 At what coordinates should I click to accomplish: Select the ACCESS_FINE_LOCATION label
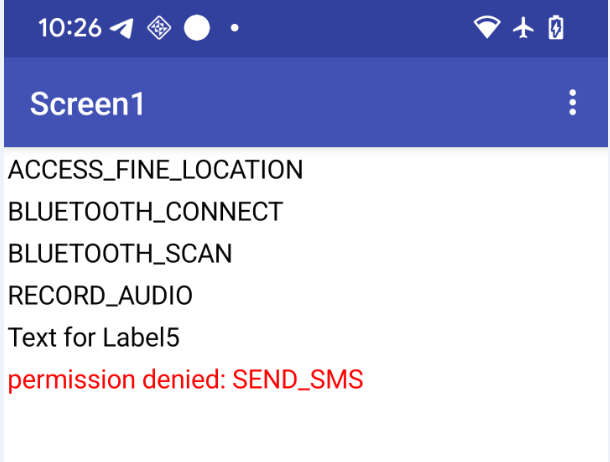pos(155,170)
